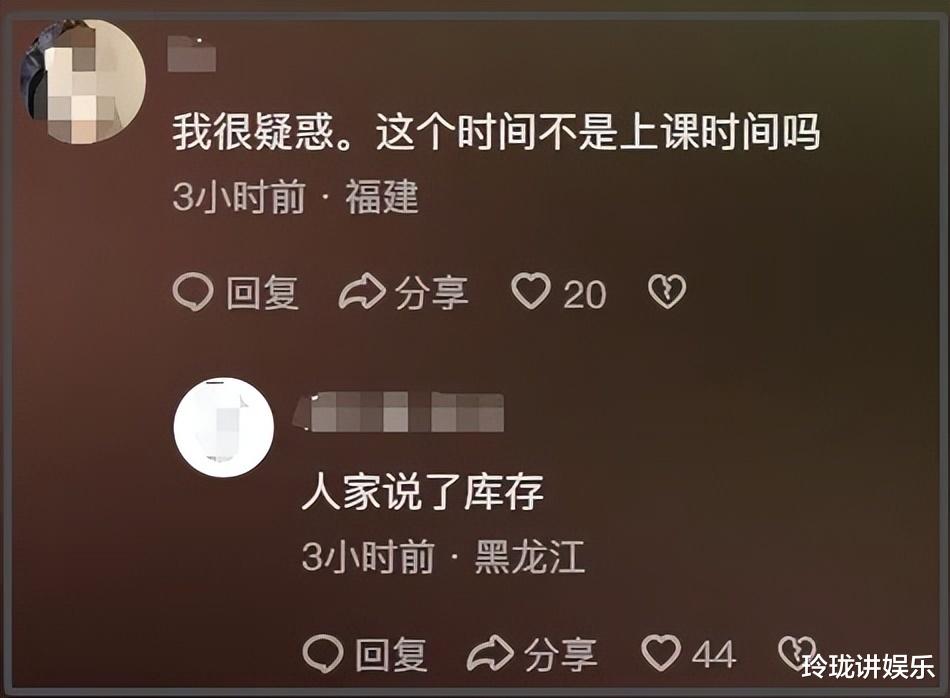This screenshot has width=950, height=698.
Task: Click the 分享 label under Heilongjiang reply
Action: (561, 654)
